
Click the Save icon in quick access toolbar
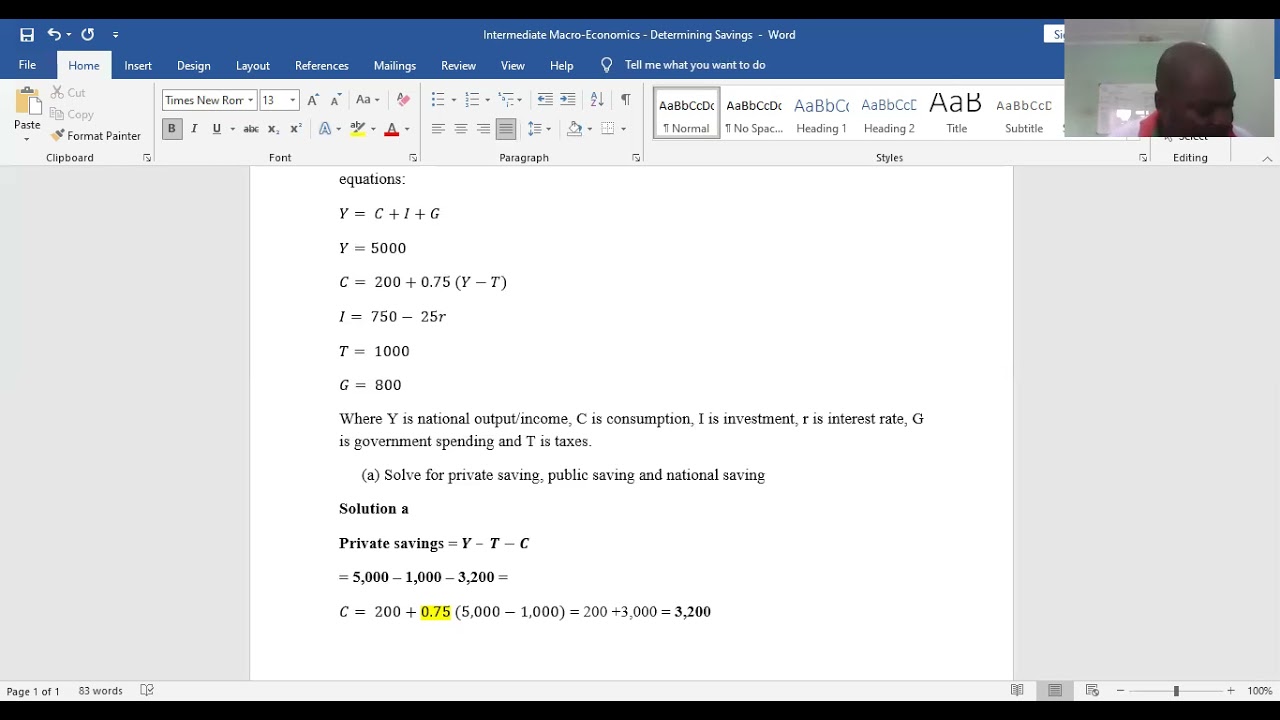pos(27,34)
